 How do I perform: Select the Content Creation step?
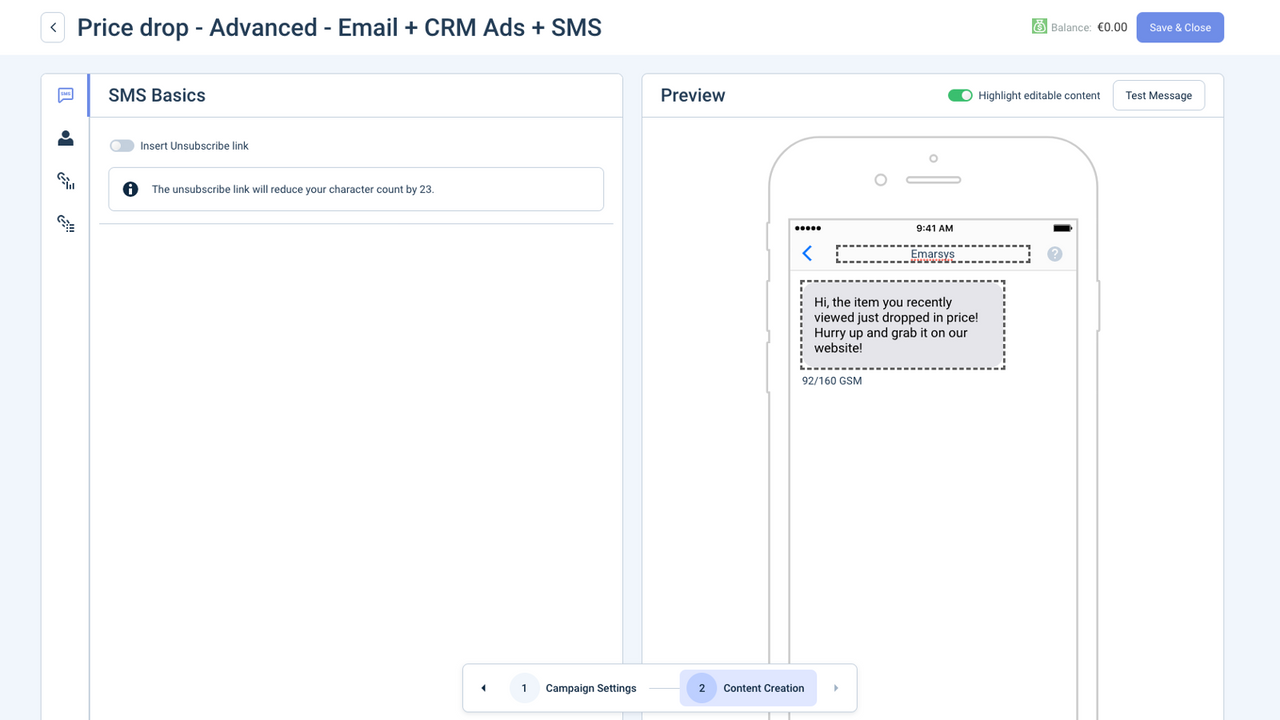[x=763, y=688]
